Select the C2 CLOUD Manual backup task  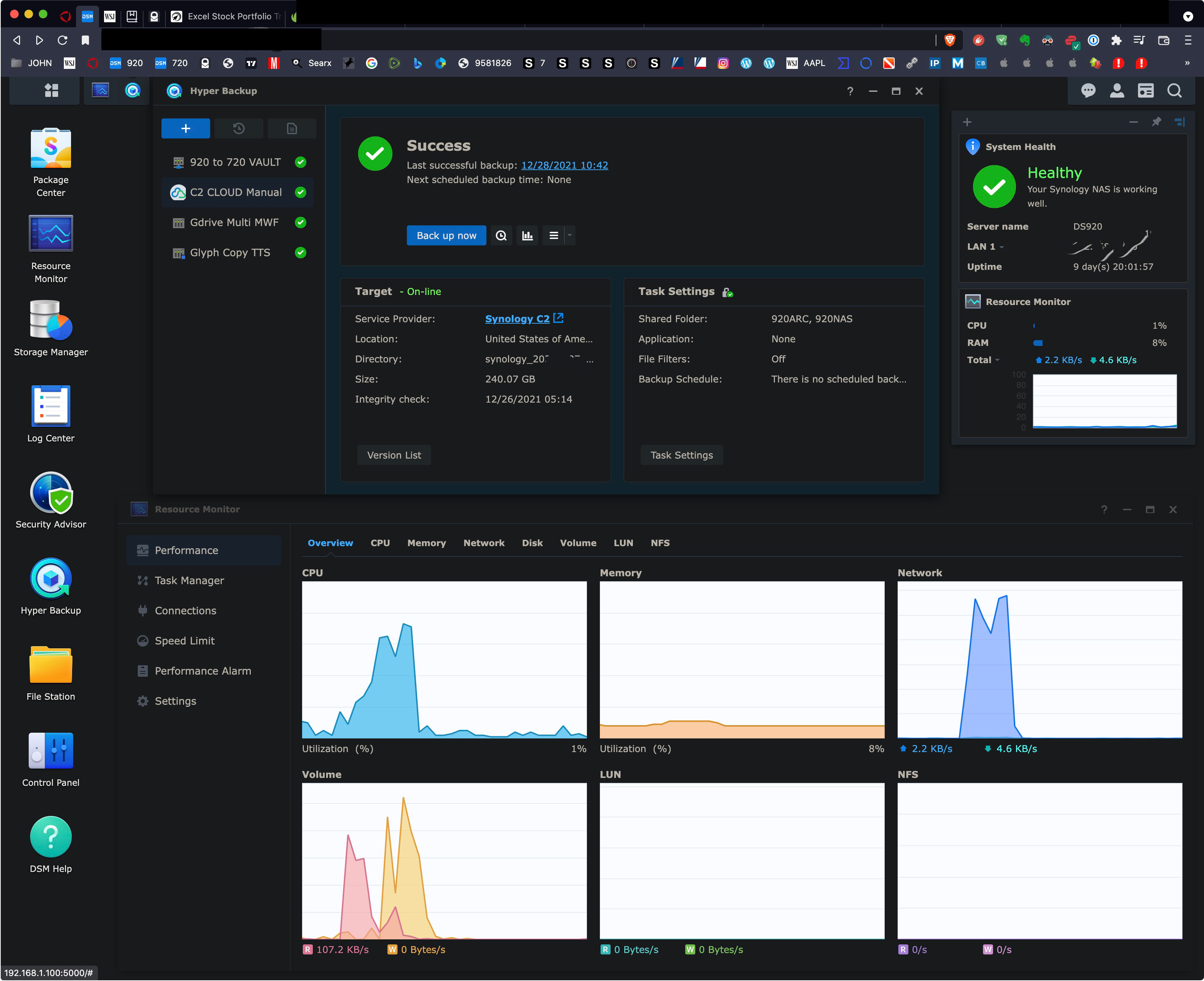[x=236, y=193]
